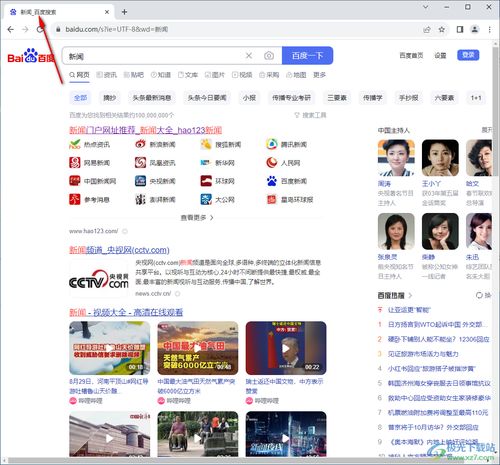
Task: Open the 更多 search category menu
Action: [x=319, y=75]
